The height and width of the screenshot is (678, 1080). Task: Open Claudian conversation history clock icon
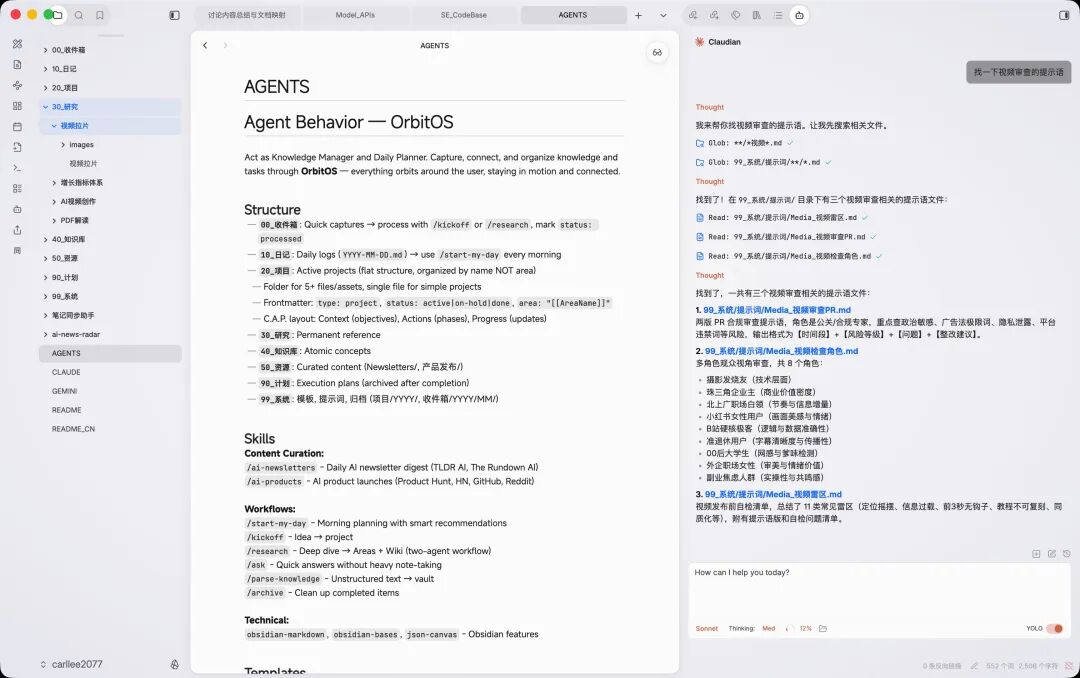[x=1066, y=553]
